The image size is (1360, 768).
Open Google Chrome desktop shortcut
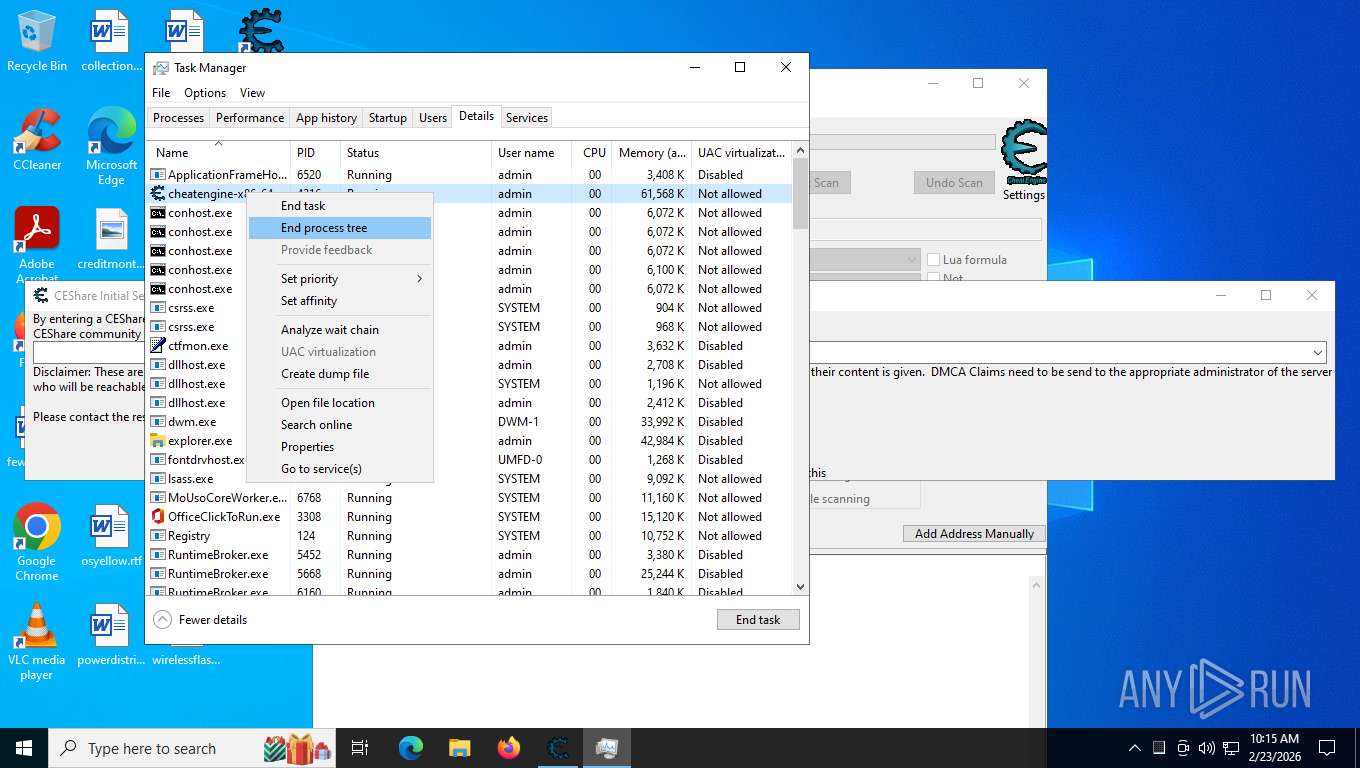37,542
